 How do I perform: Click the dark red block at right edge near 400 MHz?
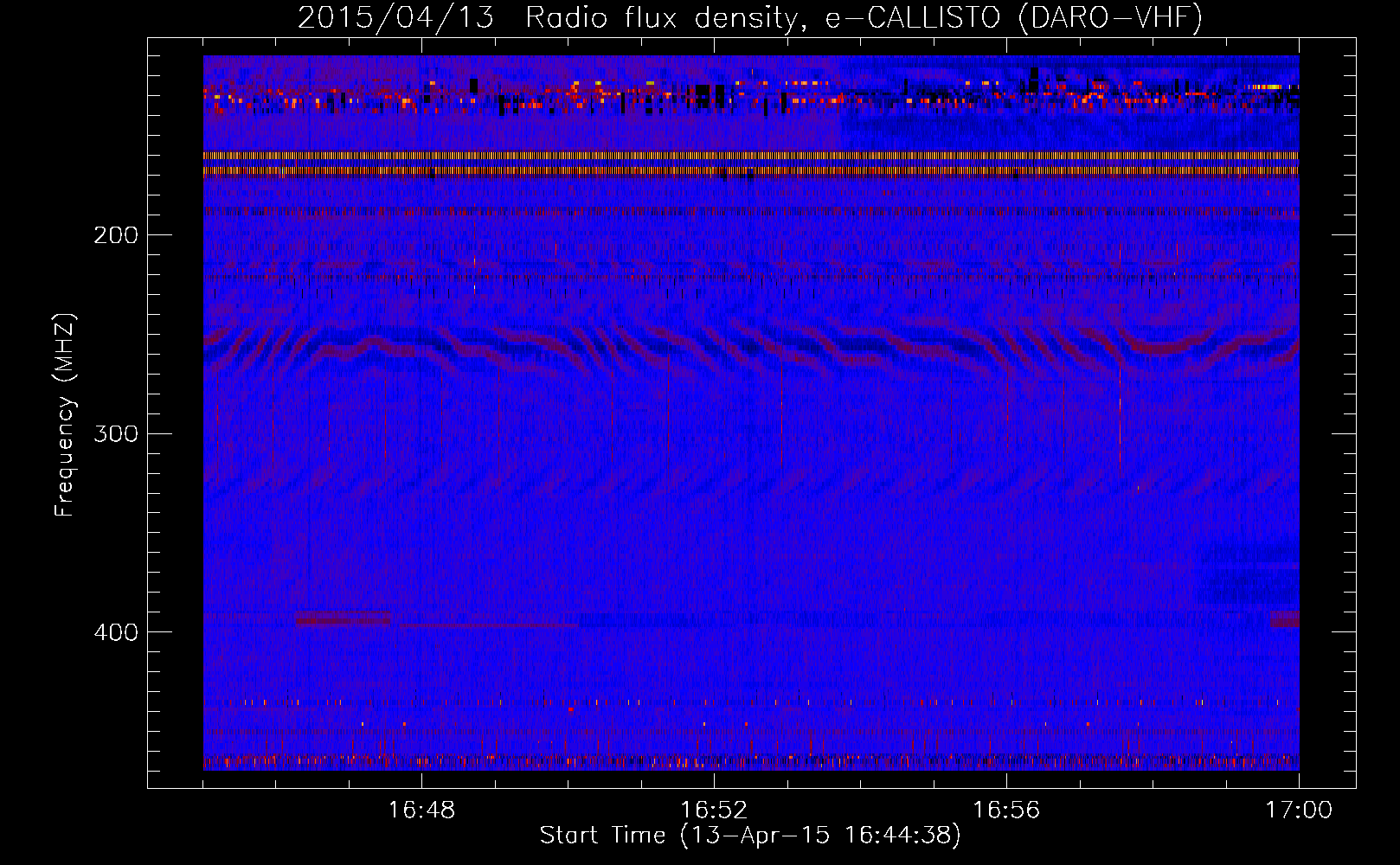(x=1284, y=619)
